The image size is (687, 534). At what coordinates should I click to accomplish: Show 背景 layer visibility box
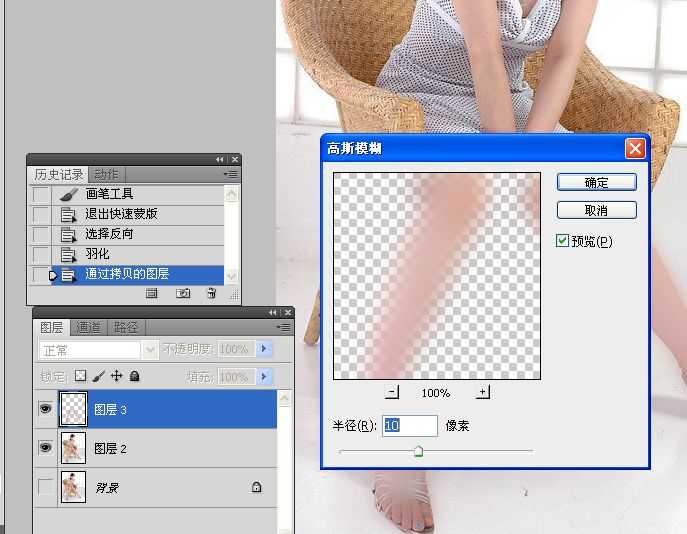[46, 487]
